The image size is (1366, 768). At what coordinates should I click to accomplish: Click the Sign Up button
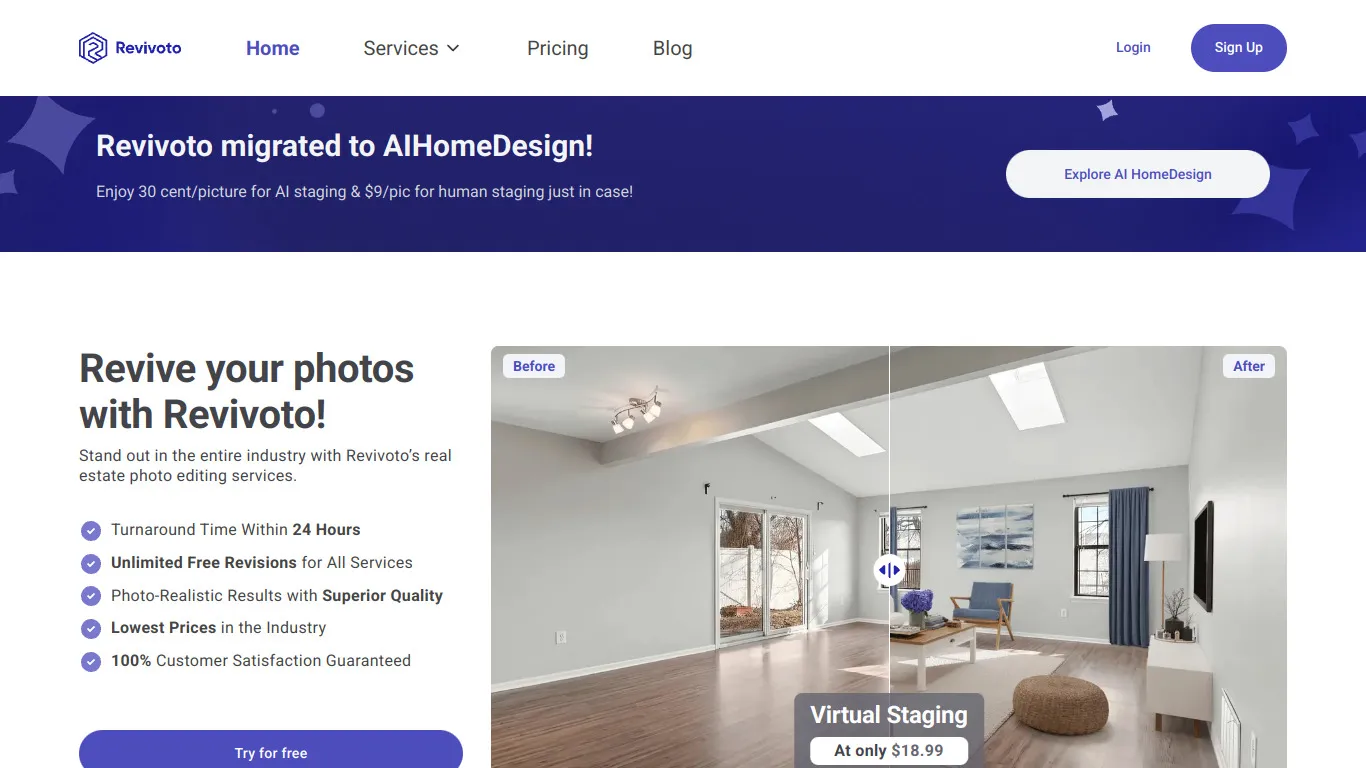point(1239,48)
